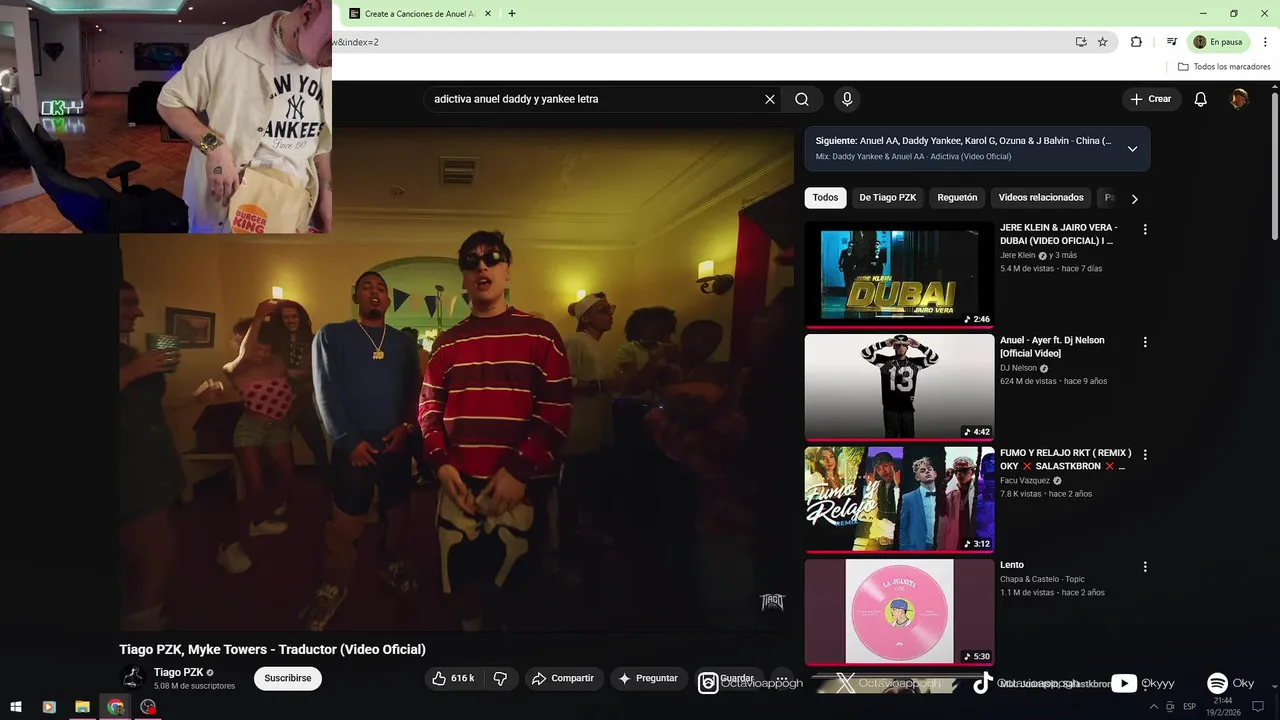Open the Windows Start menu
The height and width of the screenshot is (720, 1280).
point(16,707)
